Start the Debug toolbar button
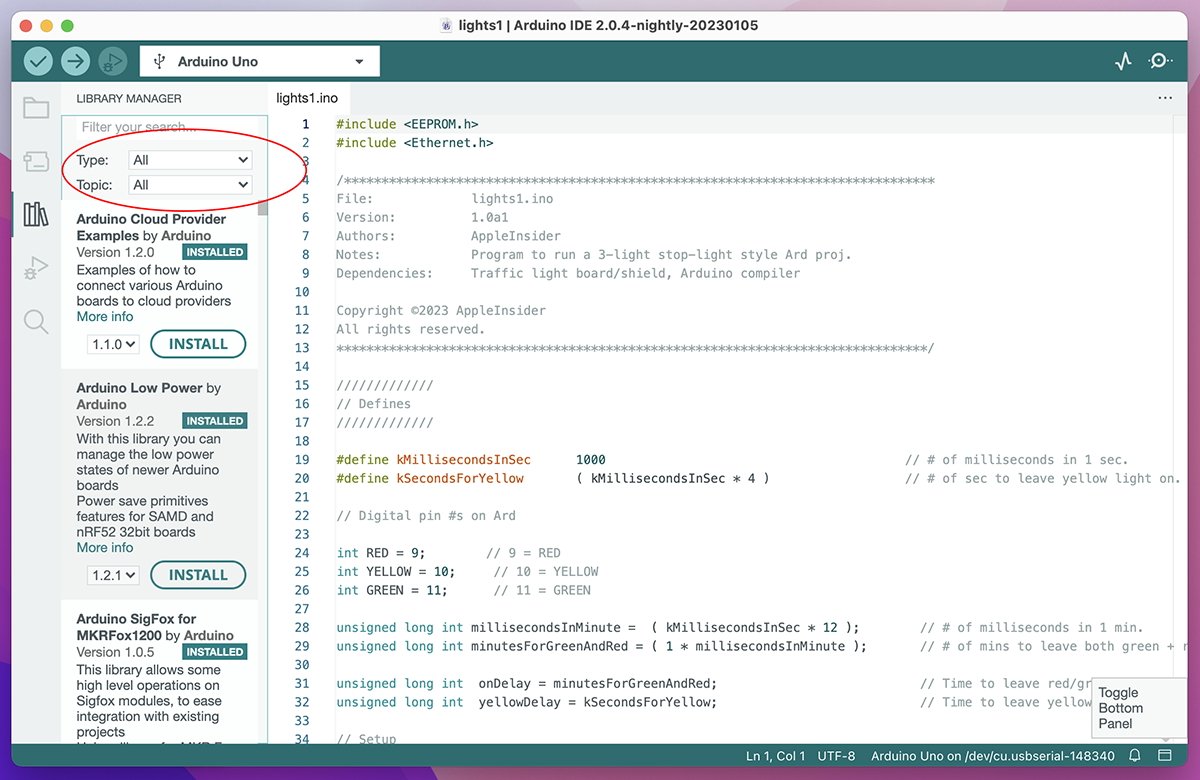This screenshot has width=1200, height=780. (112, 61)
